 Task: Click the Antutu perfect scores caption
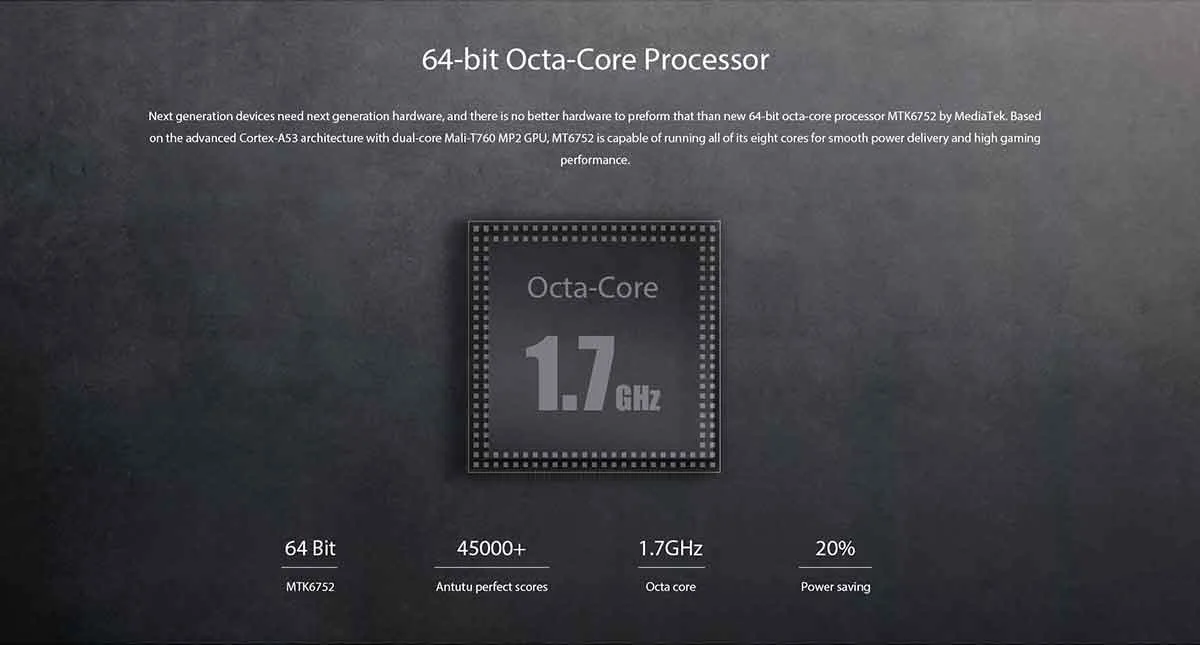pos(491,587)
